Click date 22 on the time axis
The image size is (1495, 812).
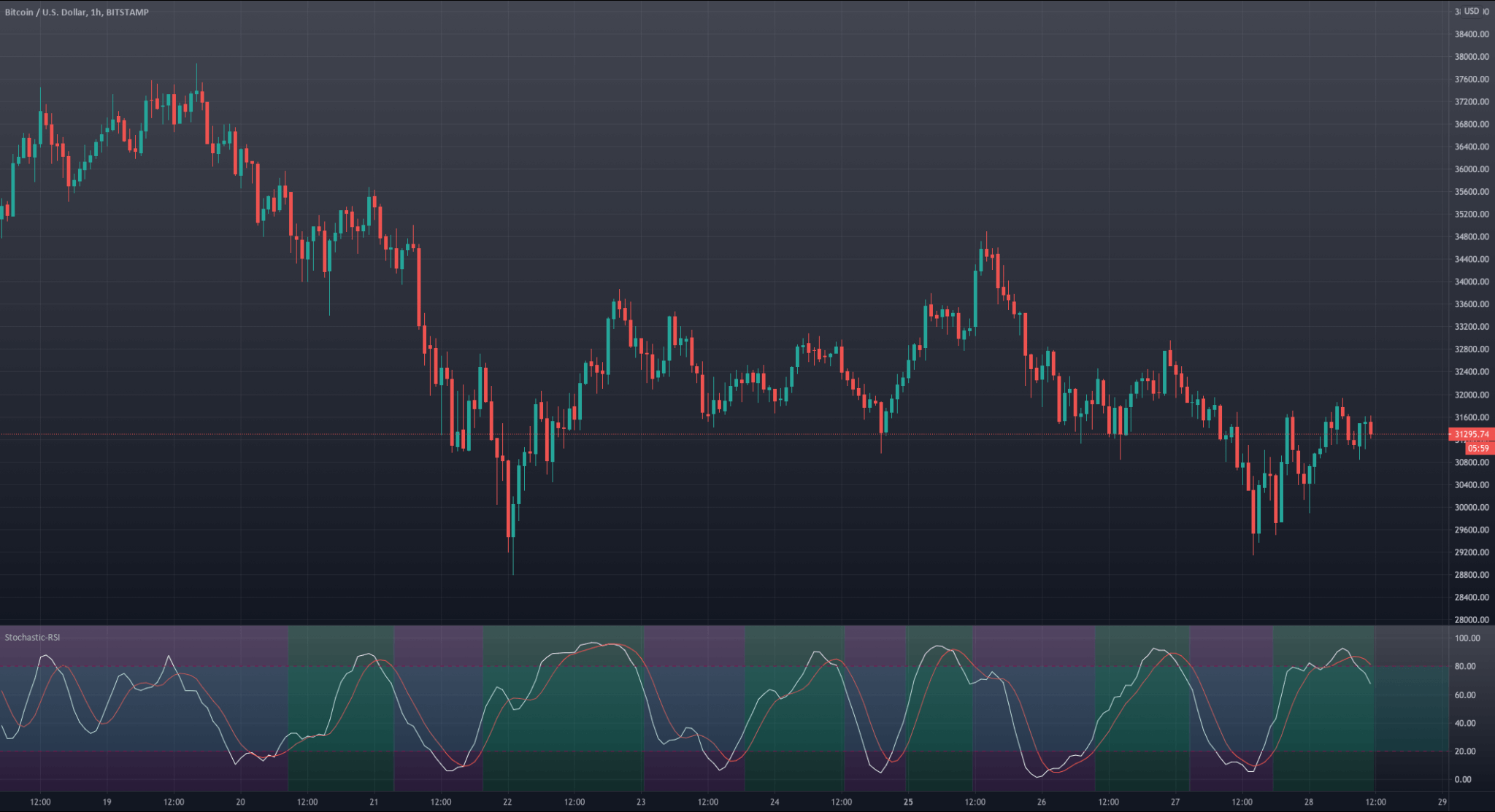click(507, 802)
